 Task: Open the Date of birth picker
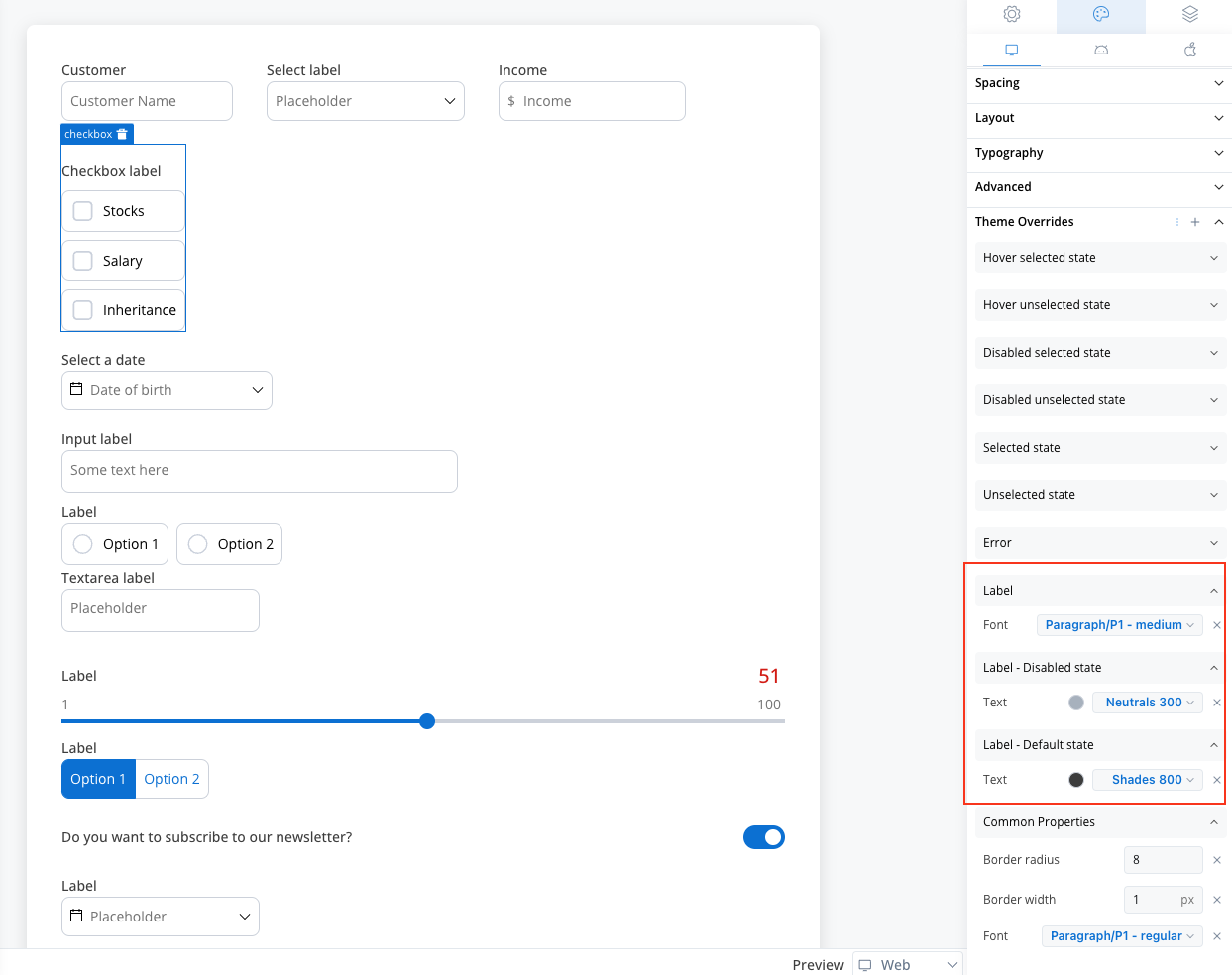167,390
